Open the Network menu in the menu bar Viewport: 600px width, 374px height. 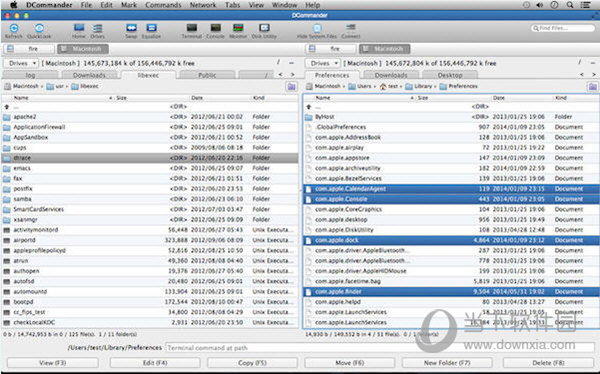[203, 5]
